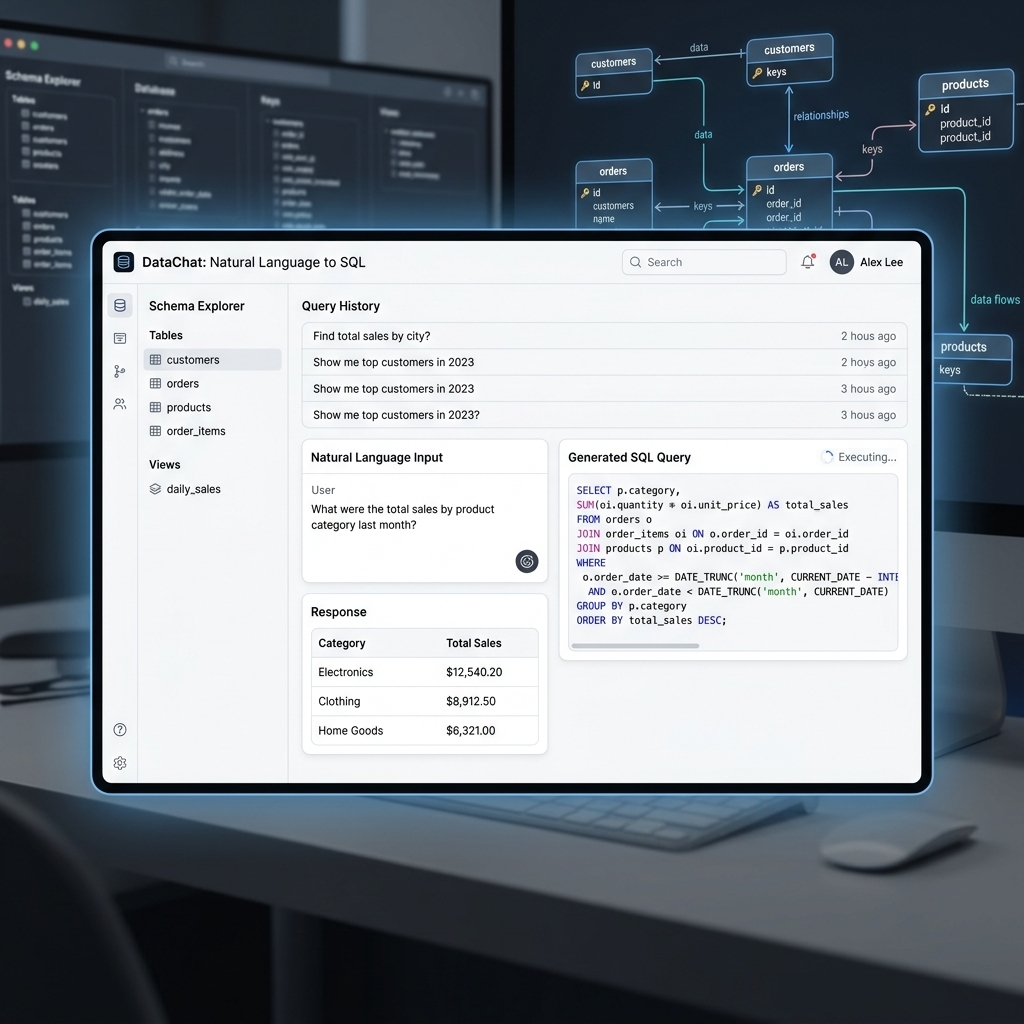Open the team members panel icon
The image size is (1024, 1024).
pos(120,404)
